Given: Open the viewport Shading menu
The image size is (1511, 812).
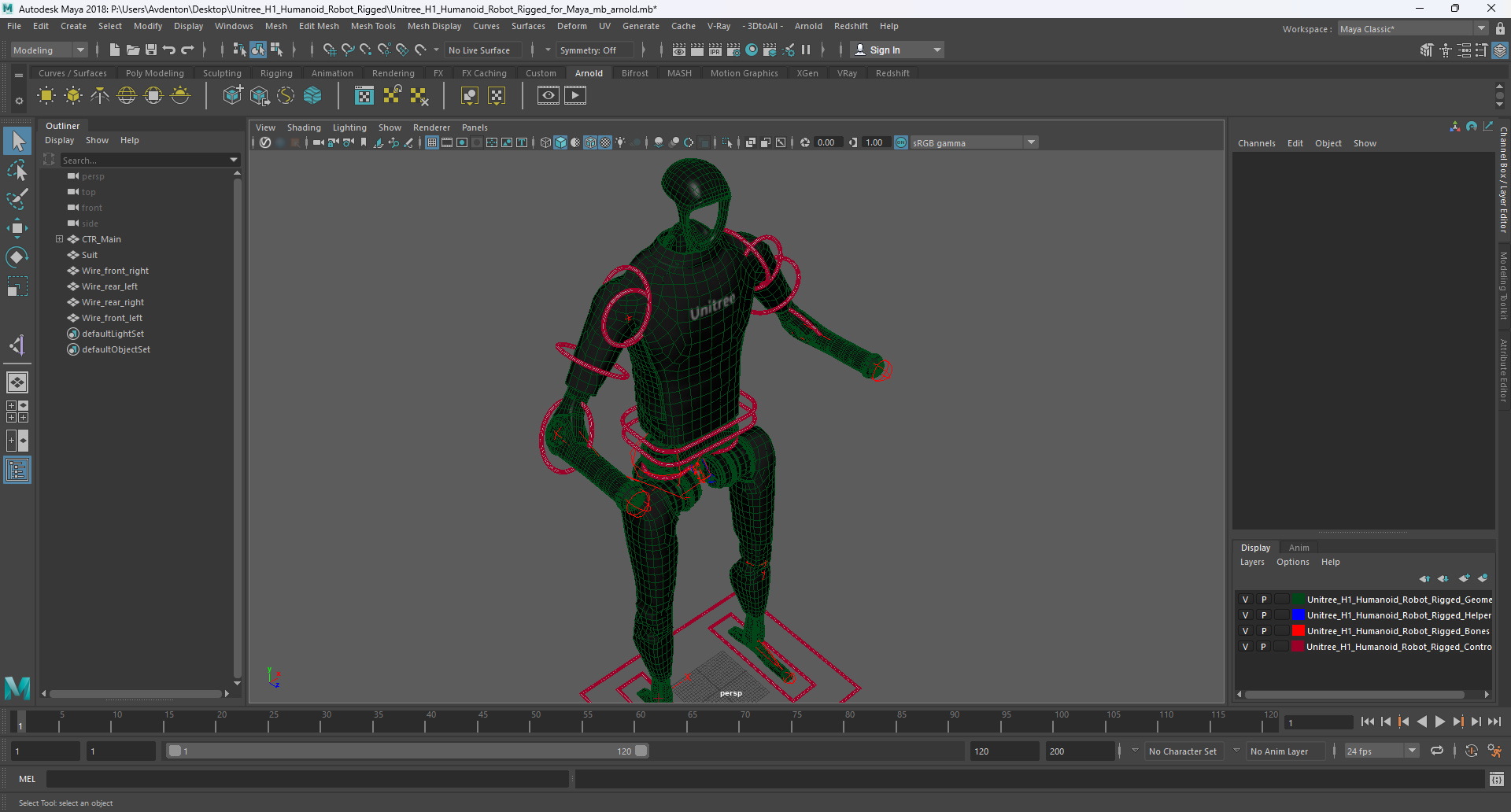Looking at the screenshot, I should (304, 127).
